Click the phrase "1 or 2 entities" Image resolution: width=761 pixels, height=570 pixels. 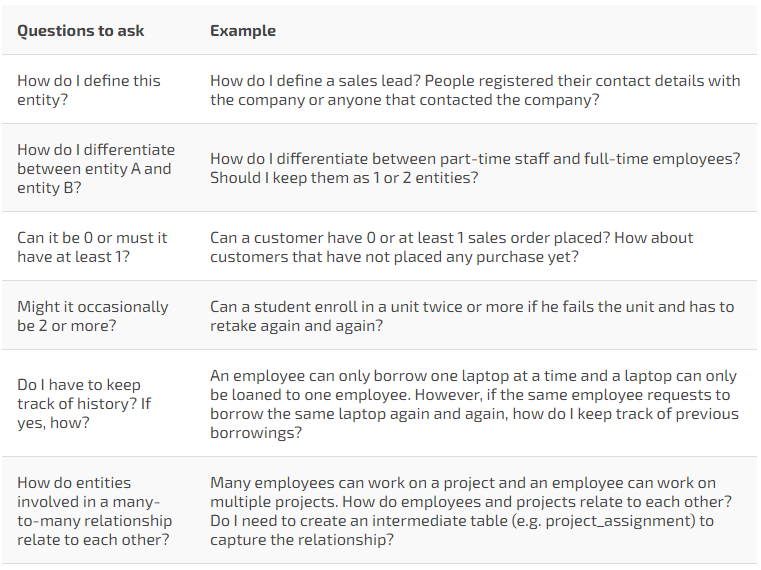[420, 178]
